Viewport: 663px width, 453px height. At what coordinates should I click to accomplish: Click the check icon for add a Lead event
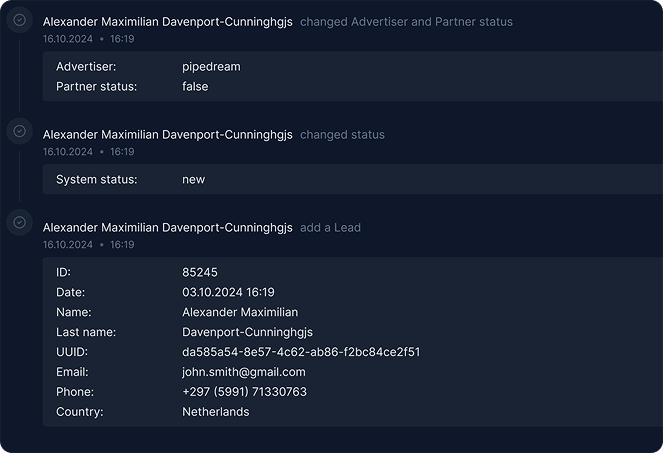[x=19, y=222]
